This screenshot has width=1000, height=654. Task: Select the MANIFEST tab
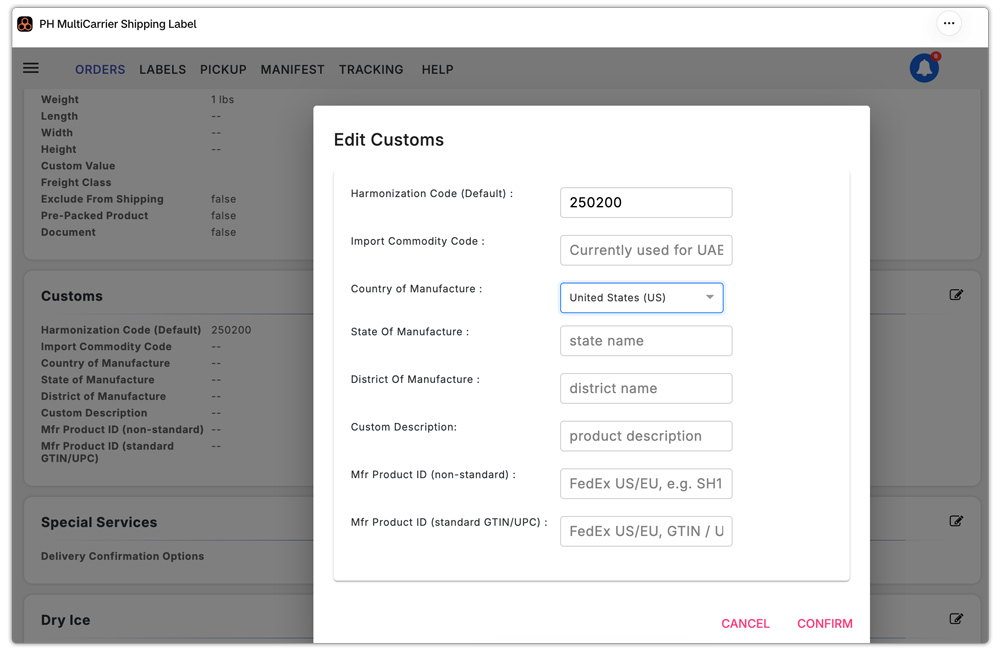click(x=292, y=70)
